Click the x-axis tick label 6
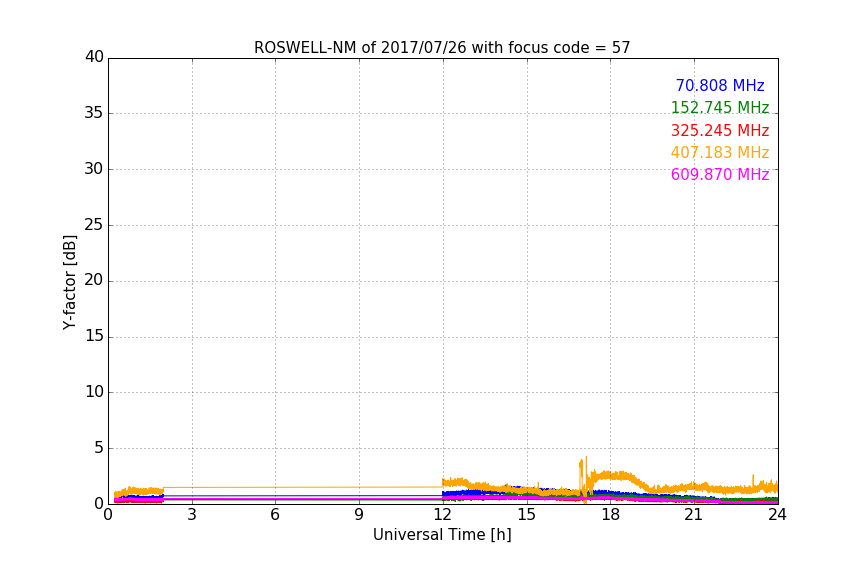 (x=276, y=515)
